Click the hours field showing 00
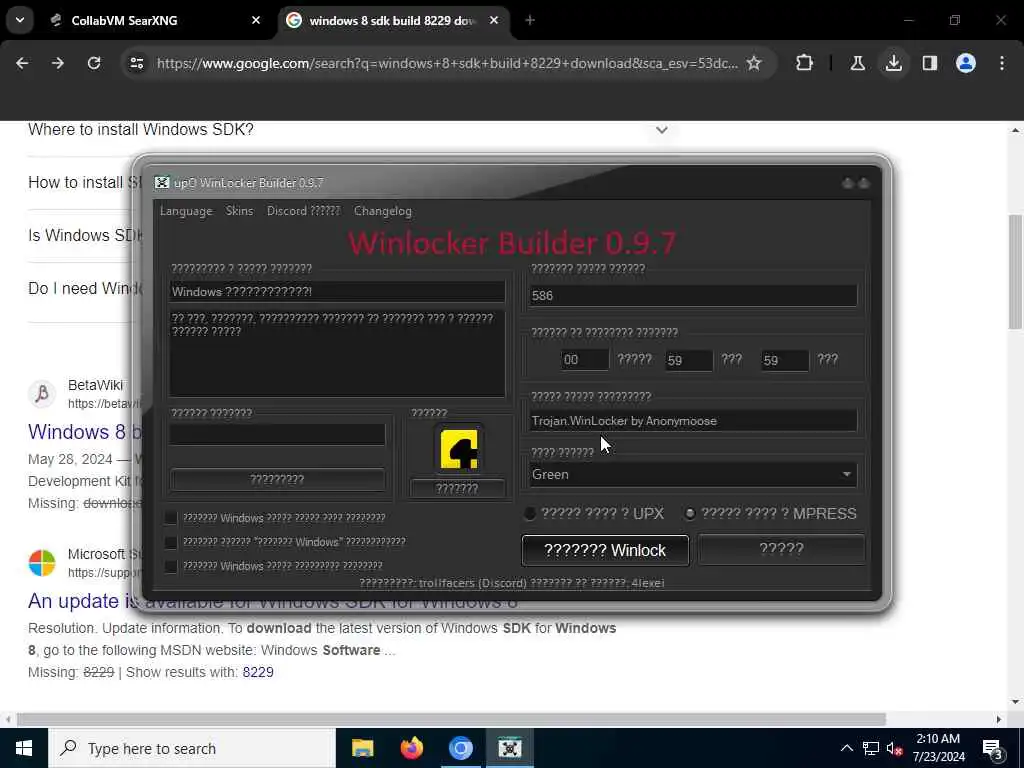The width and height of the screenshot is (1024, 768). click(x=584, y=360)
